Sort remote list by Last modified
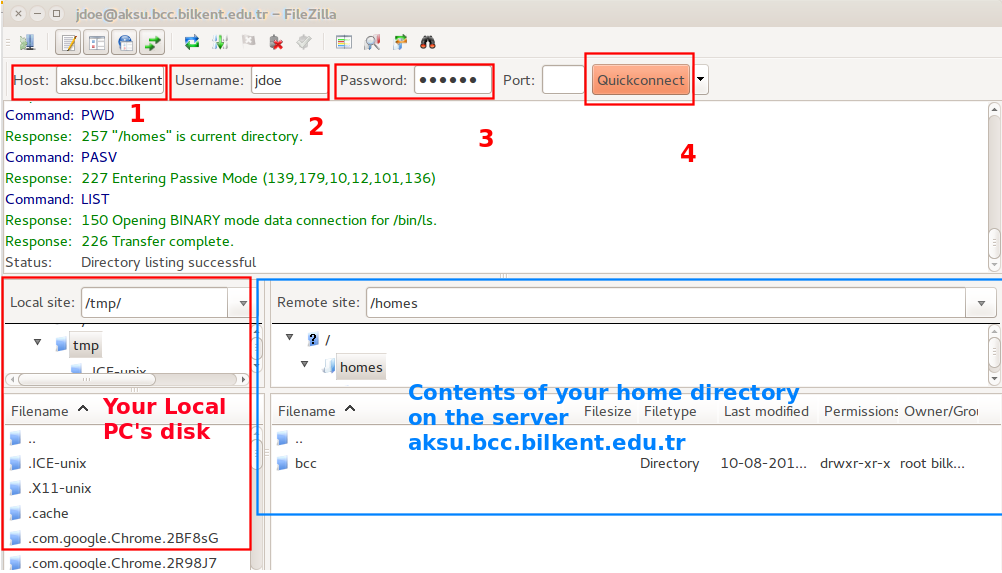1002x573 pixels. tap(766, 411)
